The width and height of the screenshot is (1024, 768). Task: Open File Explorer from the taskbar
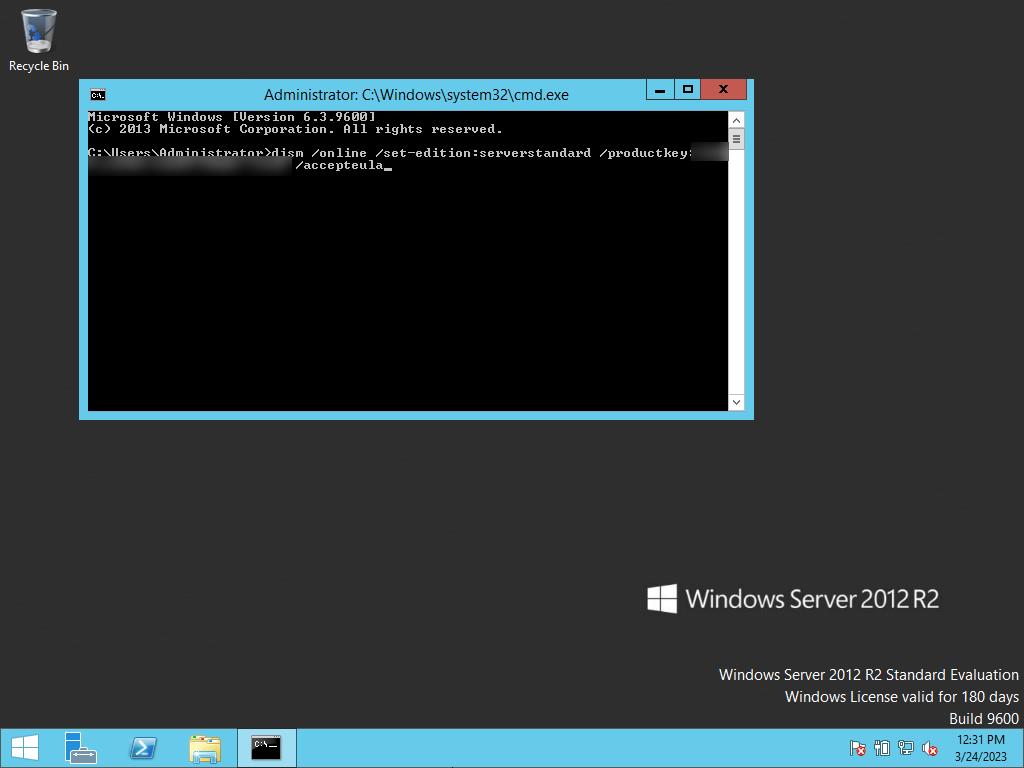pyautogui.click(x=204, y=748)
